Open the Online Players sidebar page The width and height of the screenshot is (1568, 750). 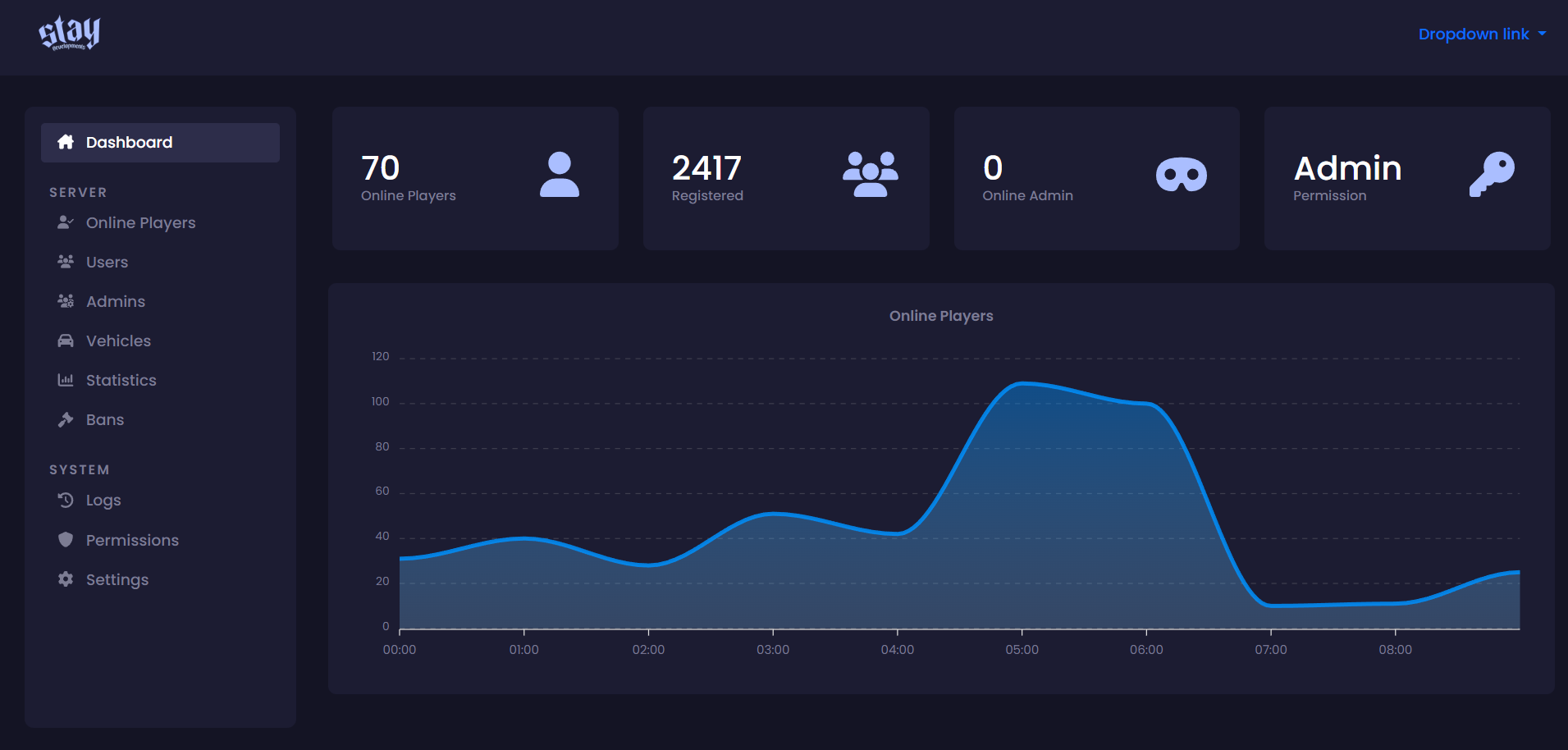140,223
